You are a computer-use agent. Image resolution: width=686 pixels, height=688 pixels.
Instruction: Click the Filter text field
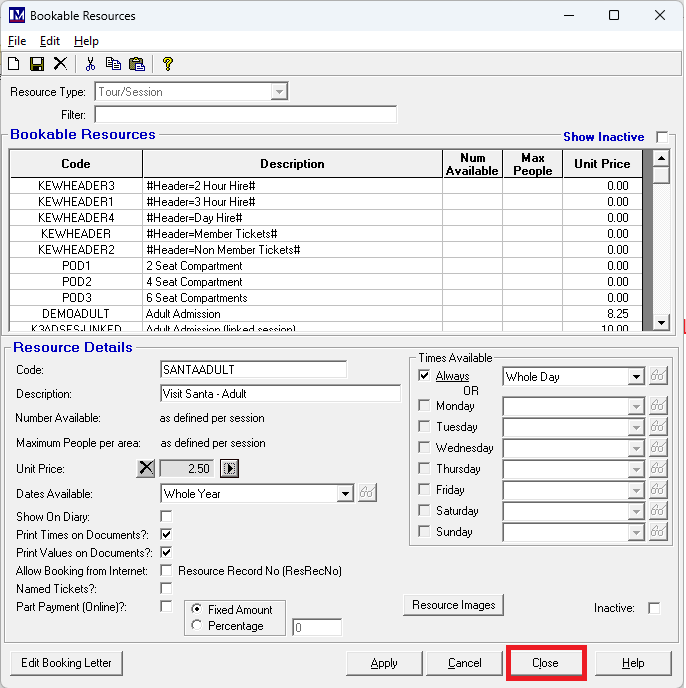[245, 115]
